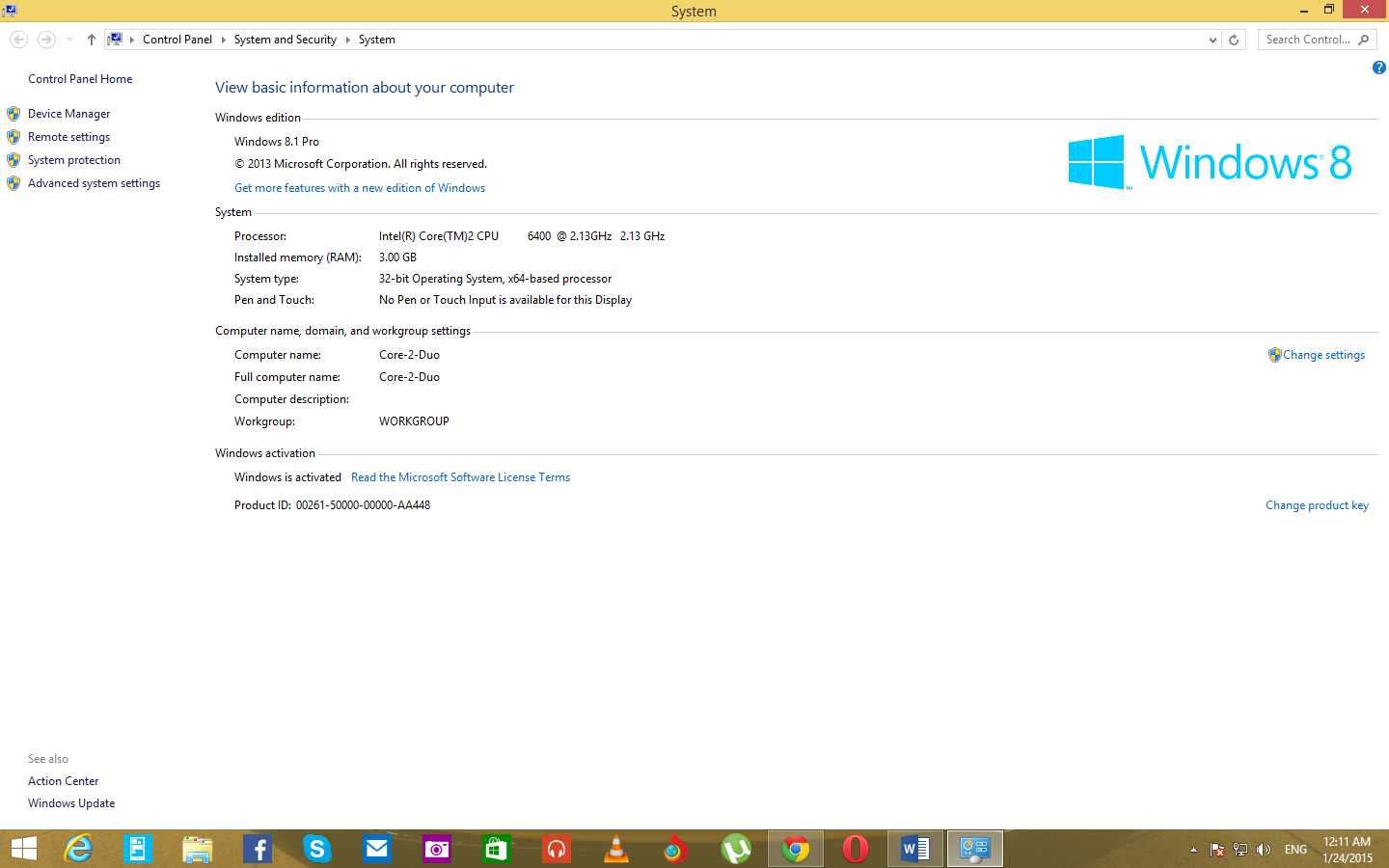Open the volume speaker tray icon
The width and height of the screenshot is (1389, 868).
pyautogui.click(x=1264, y=850)
